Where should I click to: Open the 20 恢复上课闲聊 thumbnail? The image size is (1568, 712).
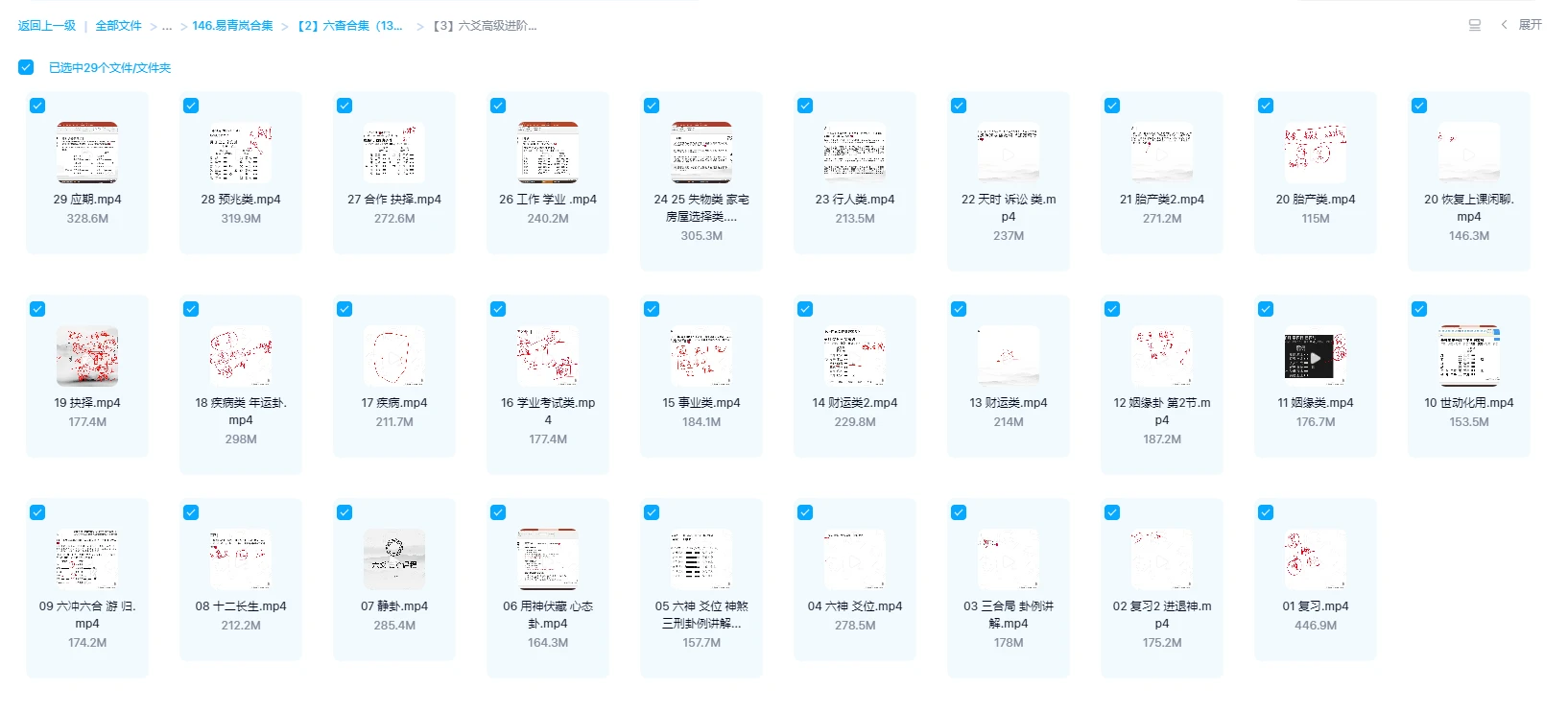coord(1469,153)
